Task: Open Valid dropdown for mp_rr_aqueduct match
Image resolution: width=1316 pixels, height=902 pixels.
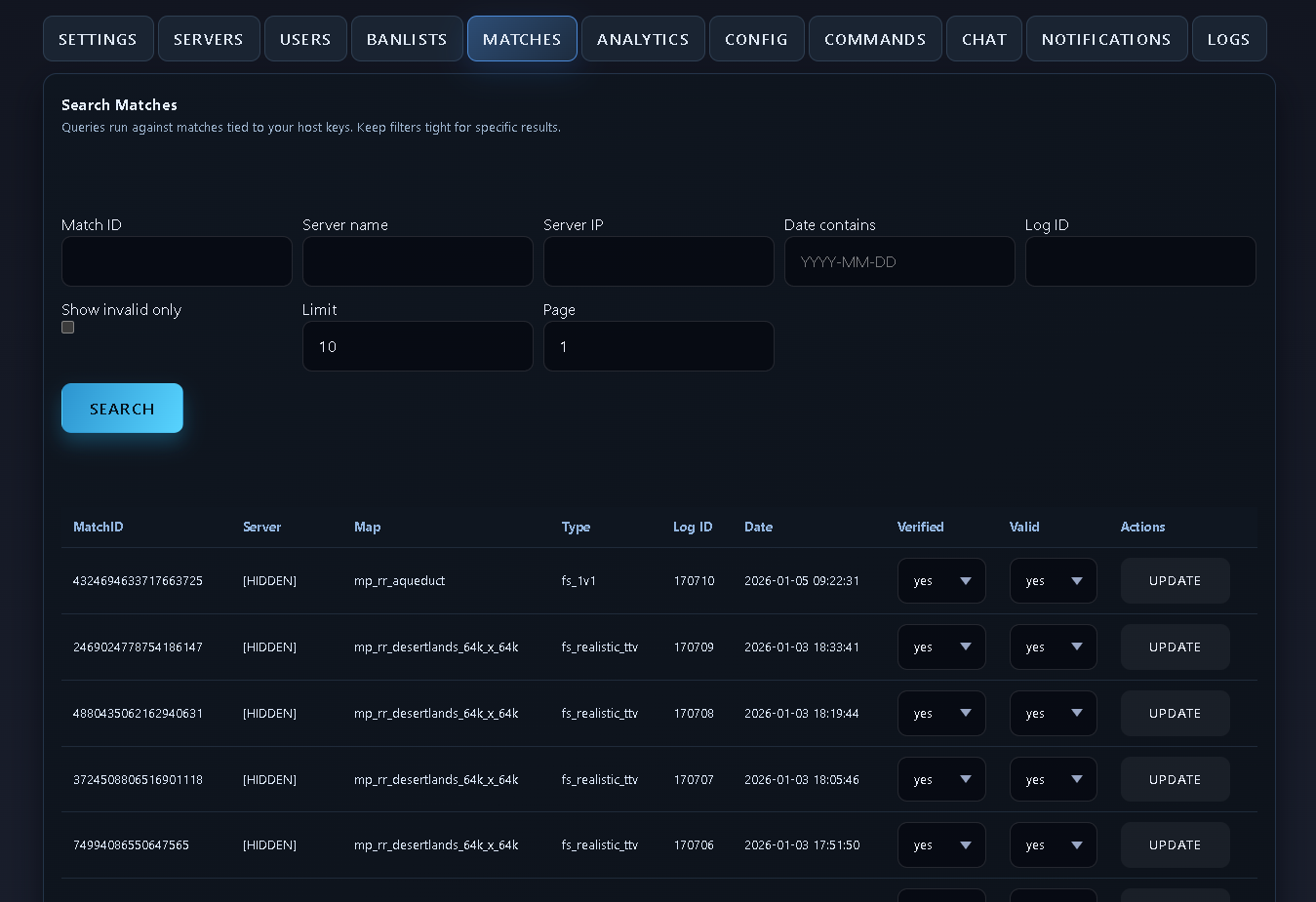Action: coord(1053,581)
